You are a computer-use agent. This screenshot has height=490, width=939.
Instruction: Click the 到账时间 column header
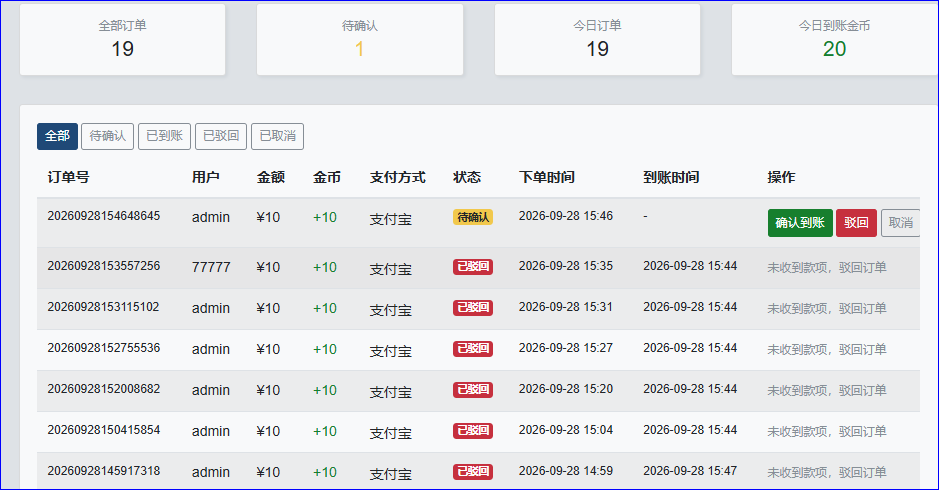tap(671, 177)
